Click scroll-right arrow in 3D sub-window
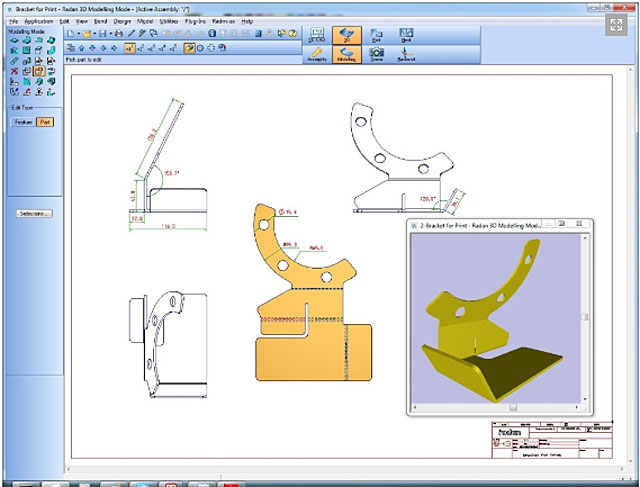Image resolution: width=640 pixels, height=487 pixels. pos(576,407)
